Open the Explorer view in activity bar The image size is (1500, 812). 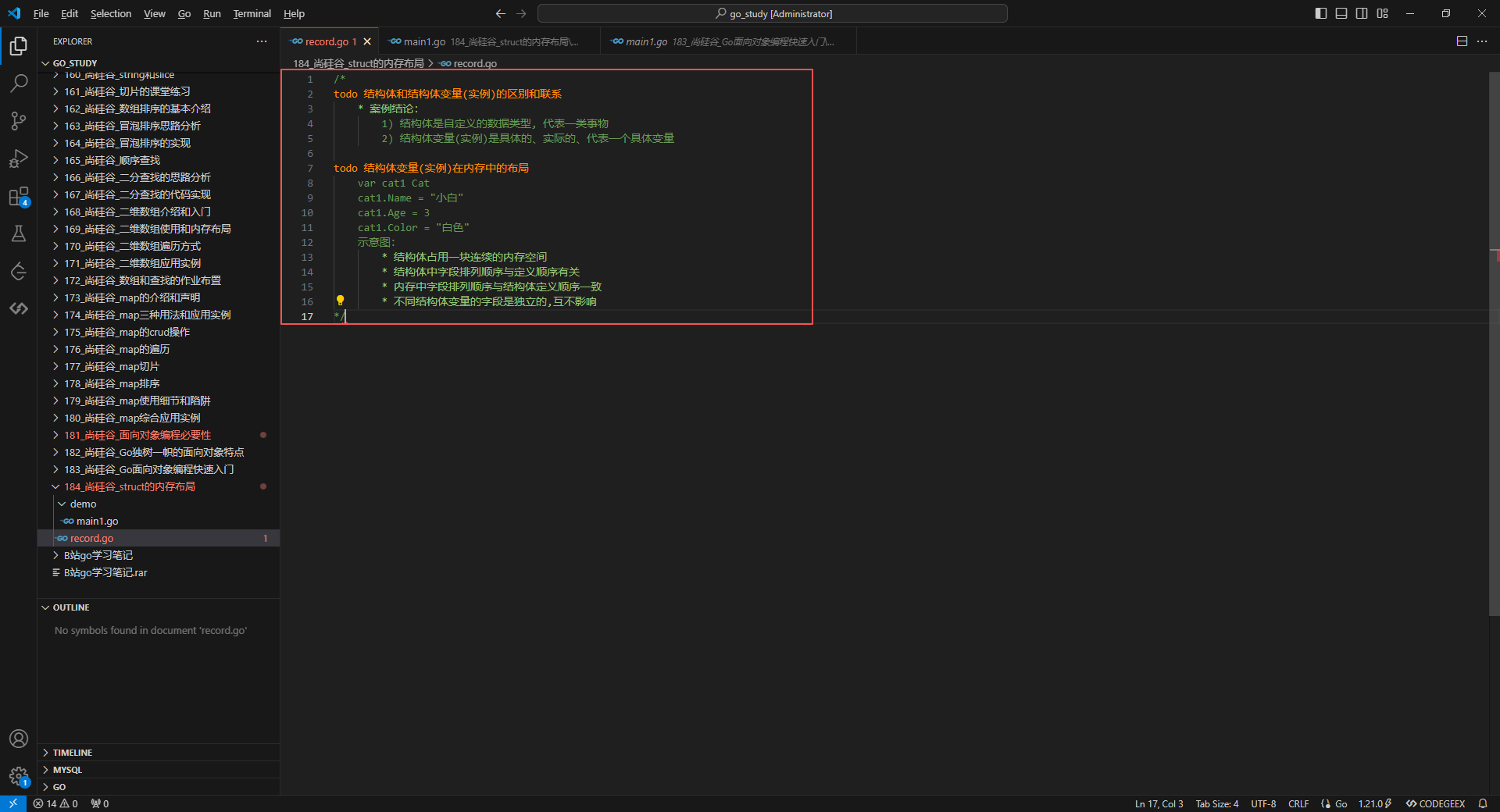[19, 46]
